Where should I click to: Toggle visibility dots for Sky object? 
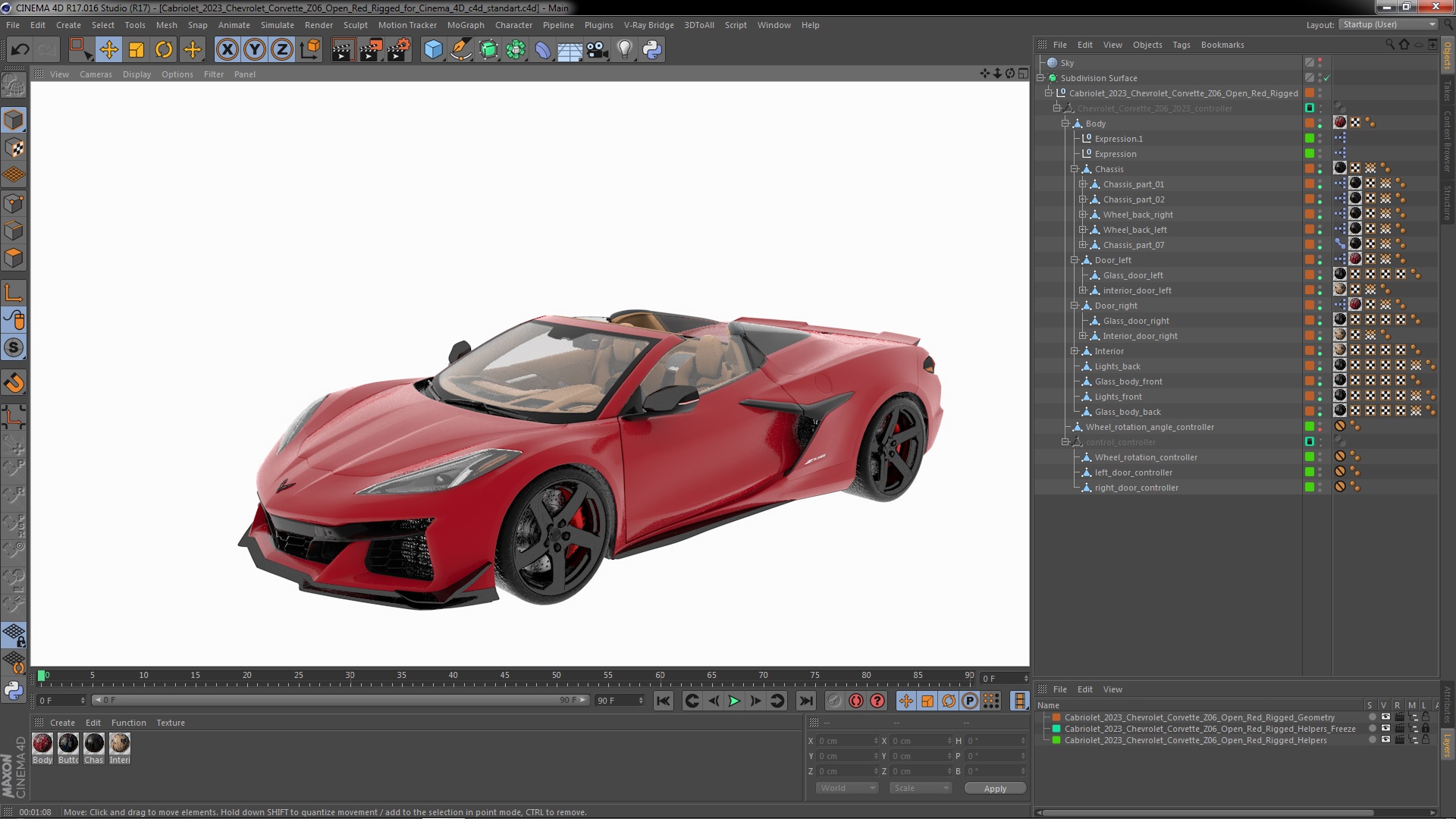pyautogui.click(x=1320, y=63)
